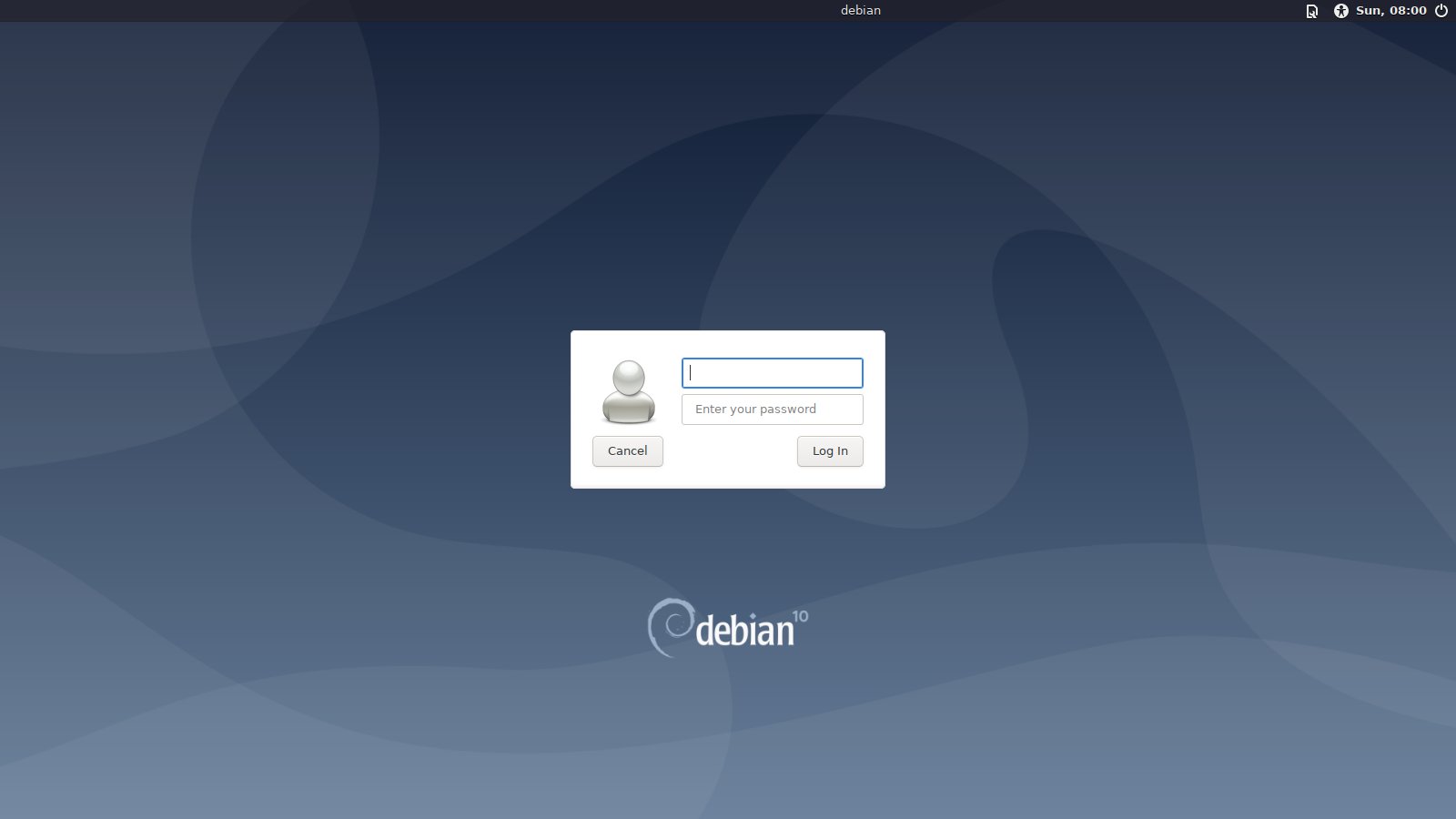Click the "Sun" day label in top panel
Image resolution: width=1456 pixels, height=819 pixels.
pyautogui.click(x=1368, y=11)
